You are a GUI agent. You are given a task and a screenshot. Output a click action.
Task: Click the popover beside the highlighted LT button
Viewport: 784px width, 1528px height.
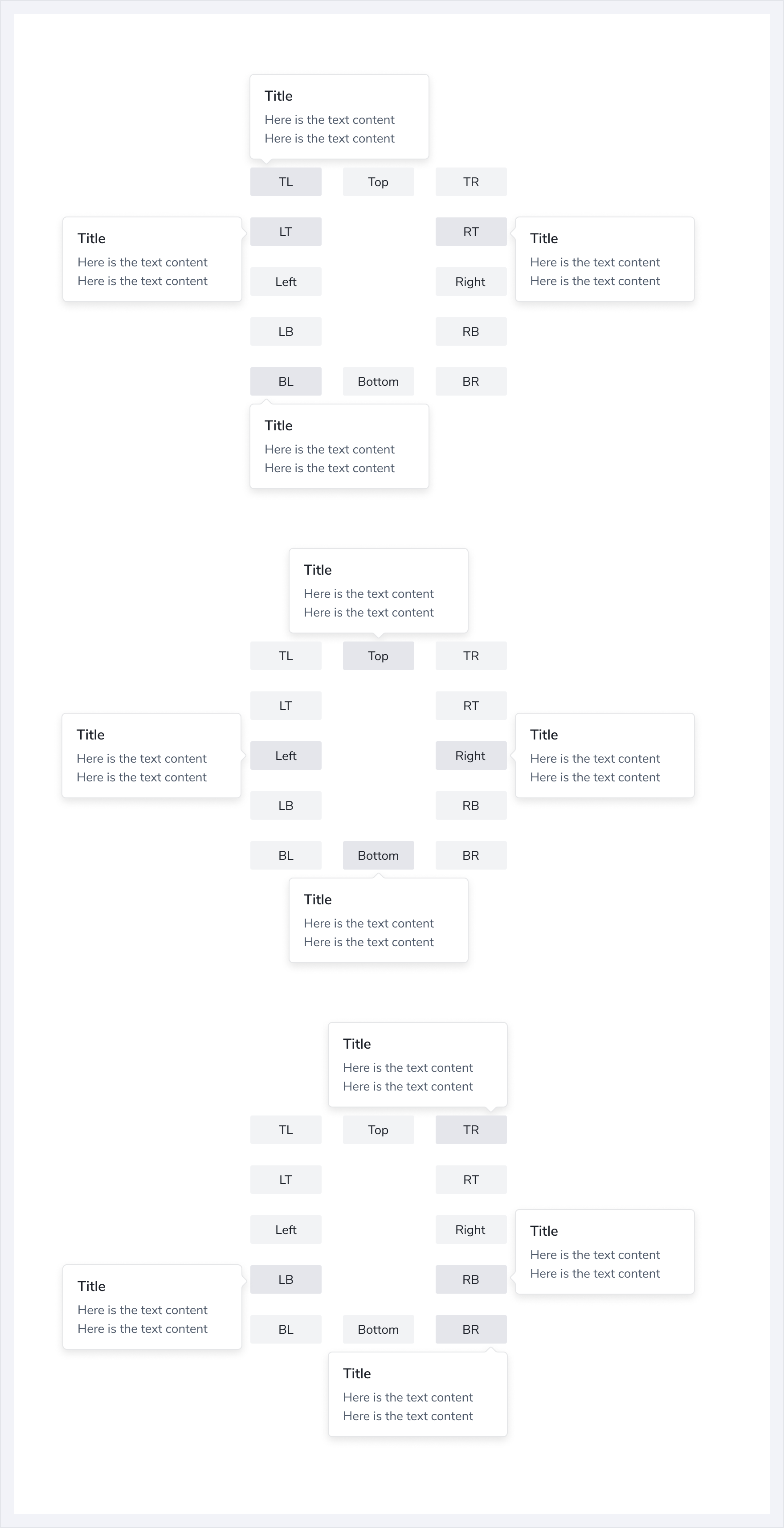click(152, 259)
